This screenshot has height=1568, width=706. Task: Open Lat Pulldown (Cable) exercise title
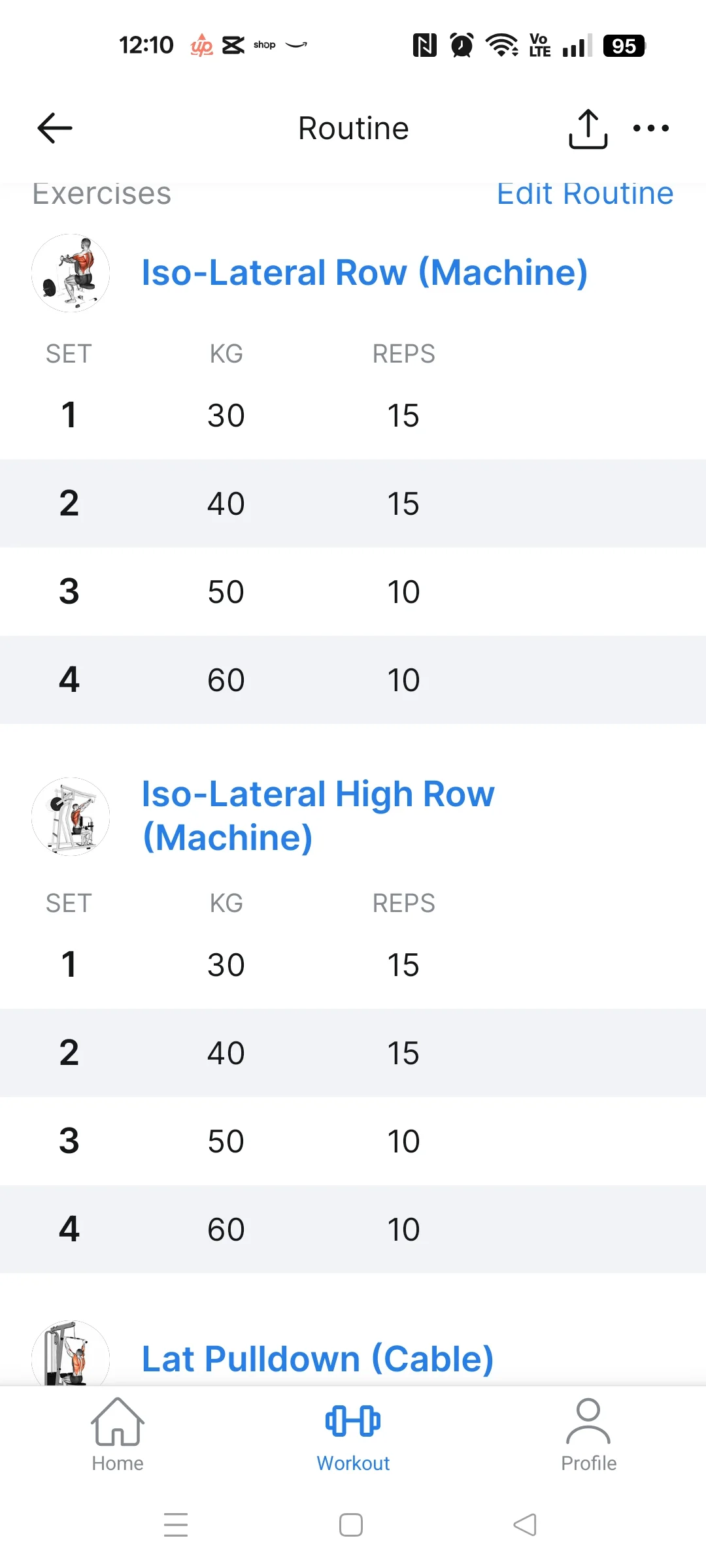click(317, 1359)
